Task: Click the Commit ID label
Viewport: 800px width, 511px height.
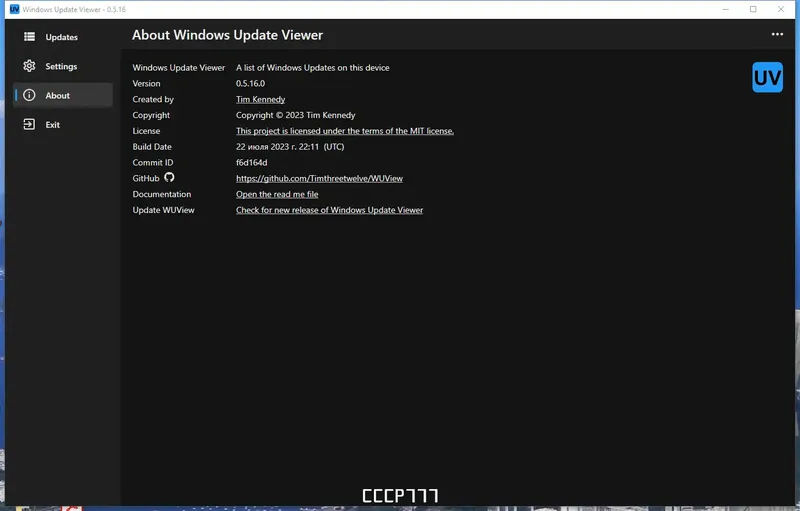Action: [153, 162]
